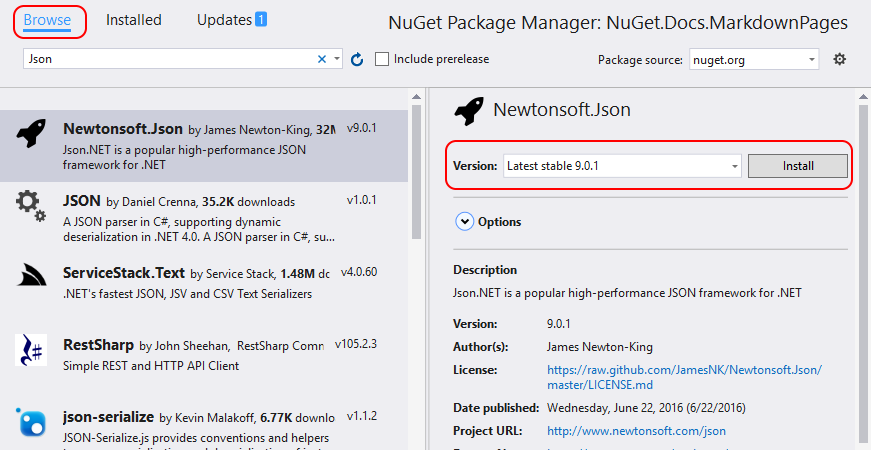Screen dimensions: 871x451
Task: Select the ServiceStack.Text package
Action: coord(204,290)
